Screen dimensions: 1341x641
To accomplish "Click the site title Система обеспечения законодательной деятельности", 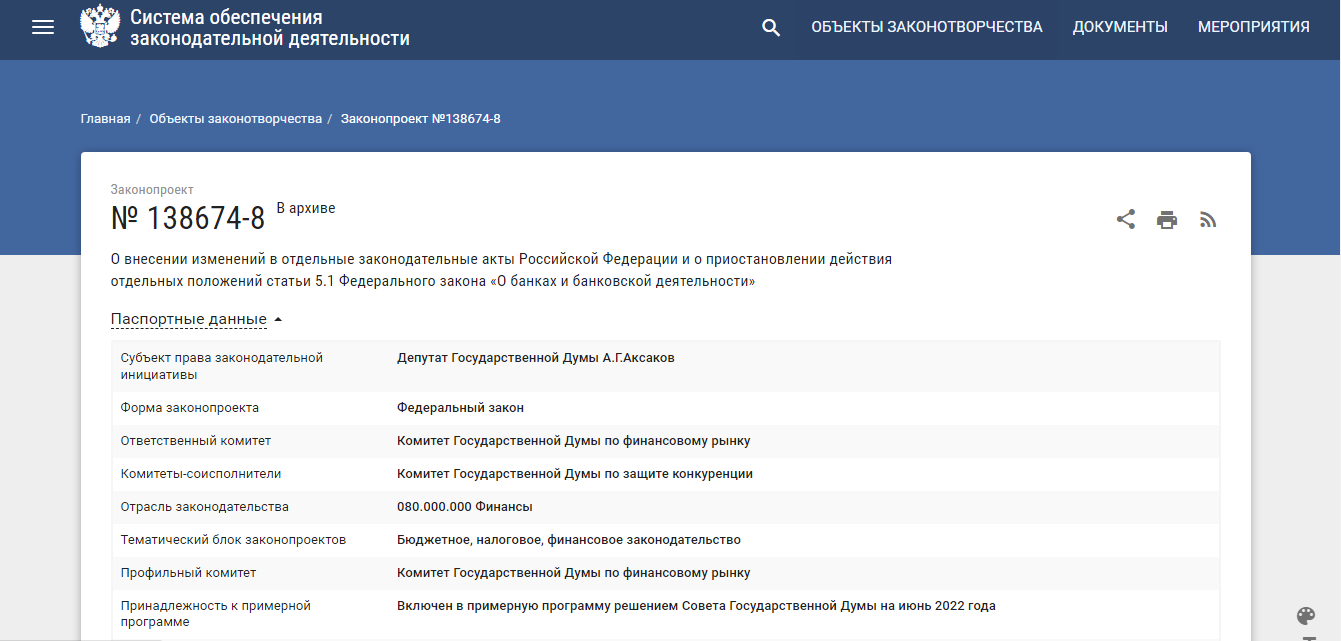I will tap(270, 28).
